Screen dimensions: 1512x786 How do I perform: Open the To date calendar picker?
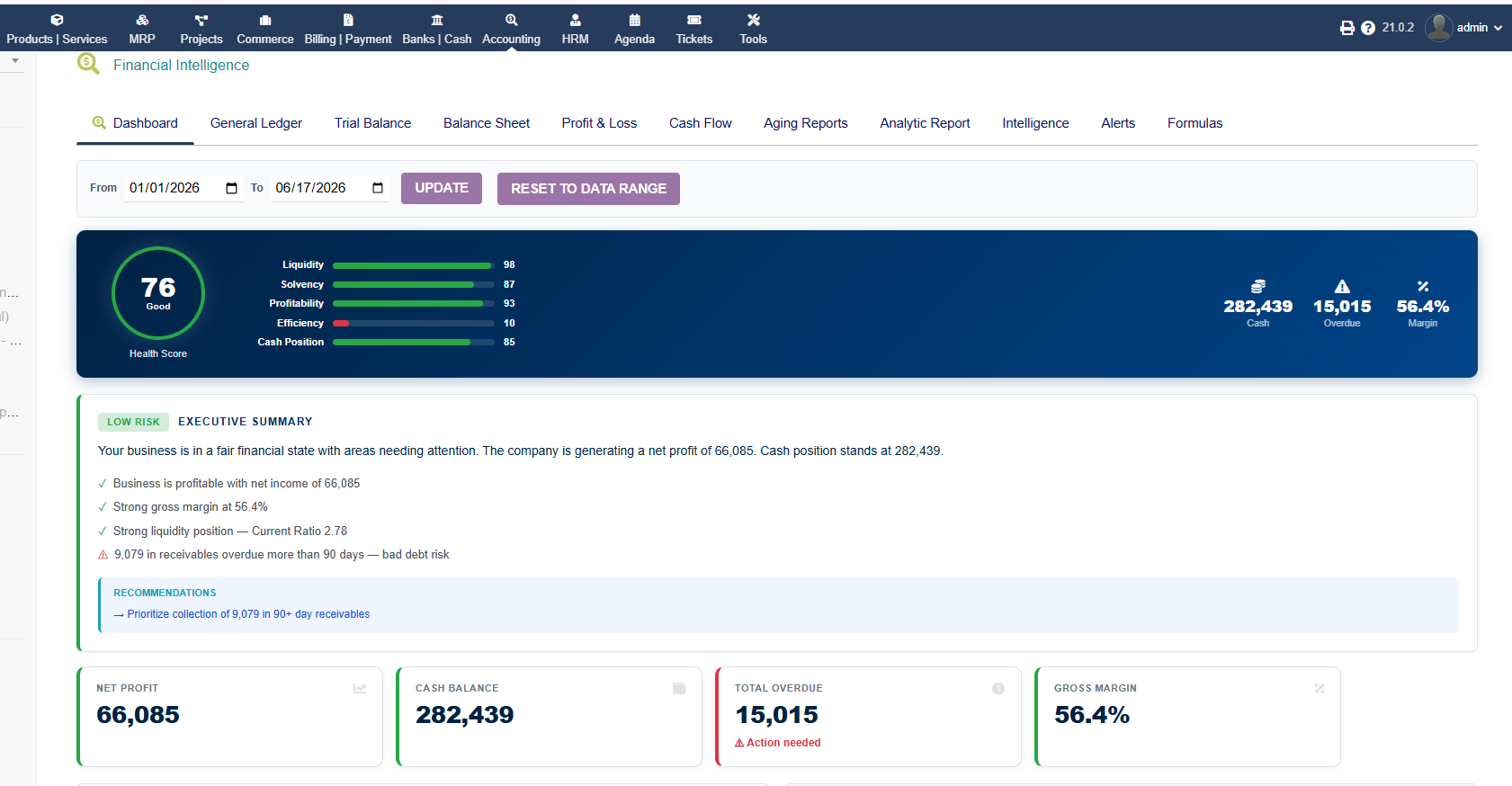click(378, 188)
